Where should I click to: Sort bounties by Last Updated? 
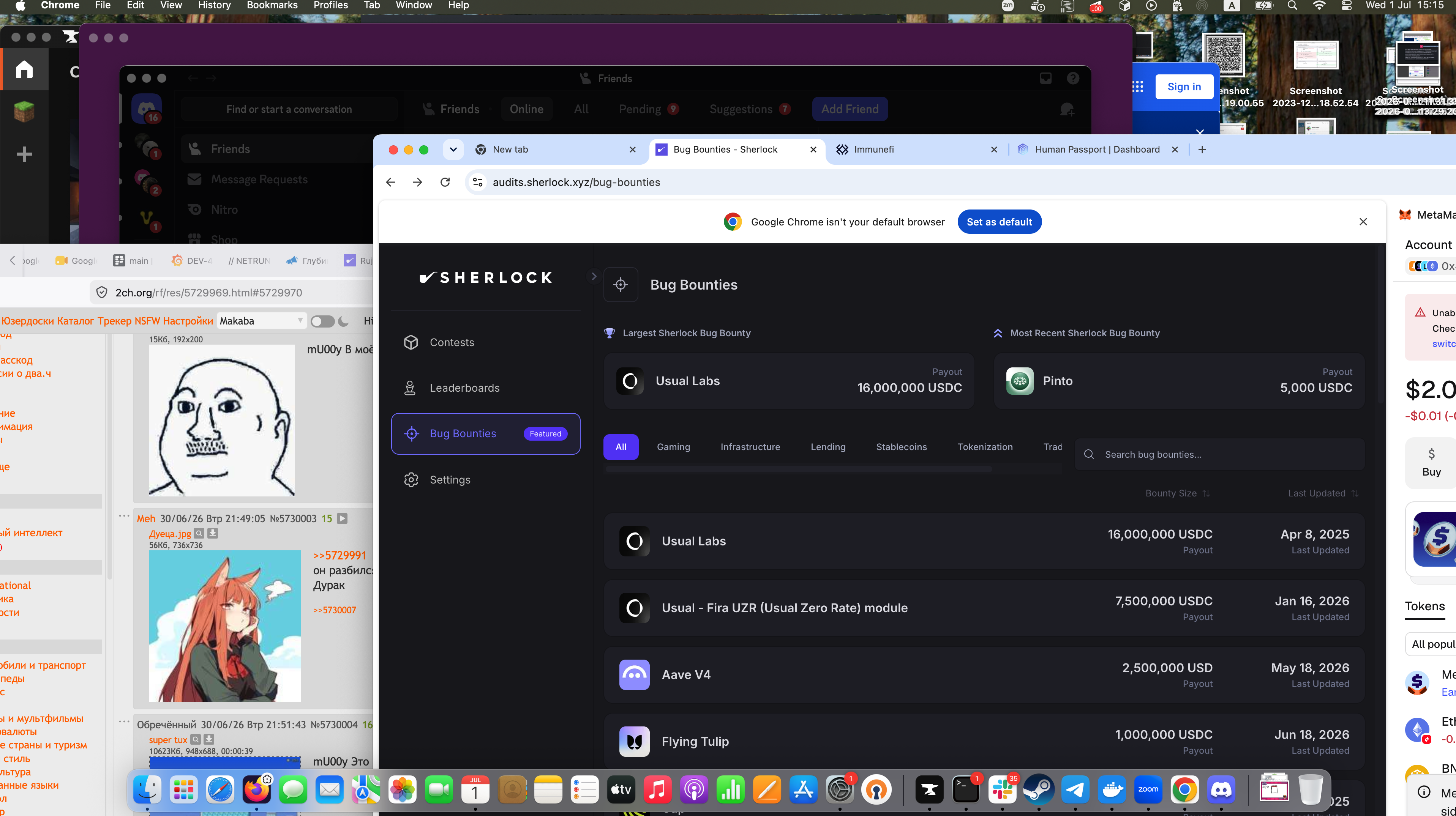click(1323, 493)
